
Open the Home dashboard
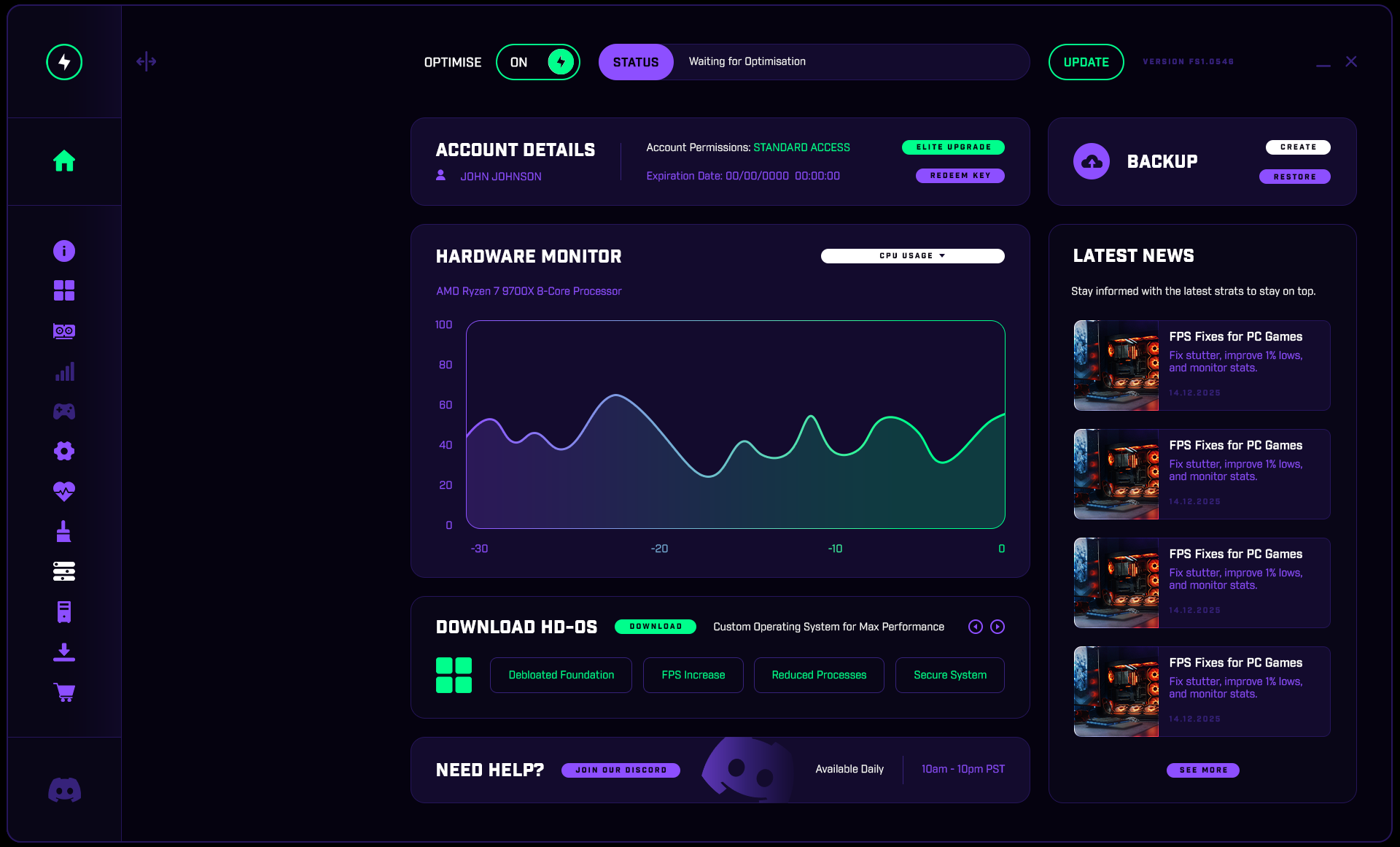(64, 161)
